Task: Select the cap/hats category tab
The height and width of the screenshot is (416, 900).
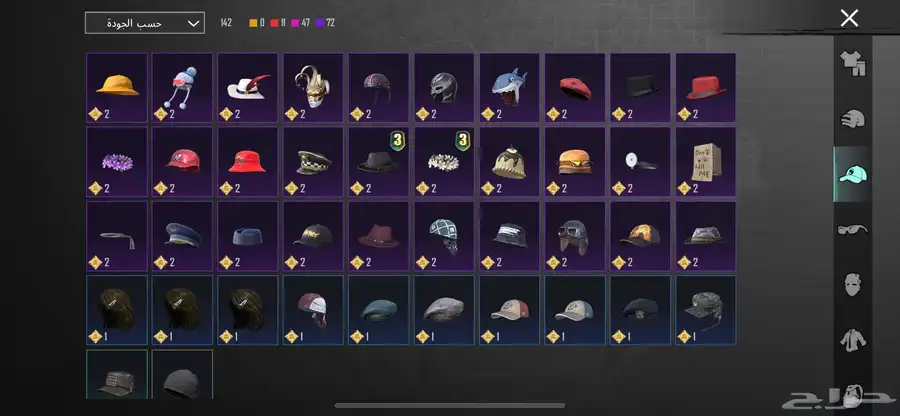Action: tap(852, 174)
